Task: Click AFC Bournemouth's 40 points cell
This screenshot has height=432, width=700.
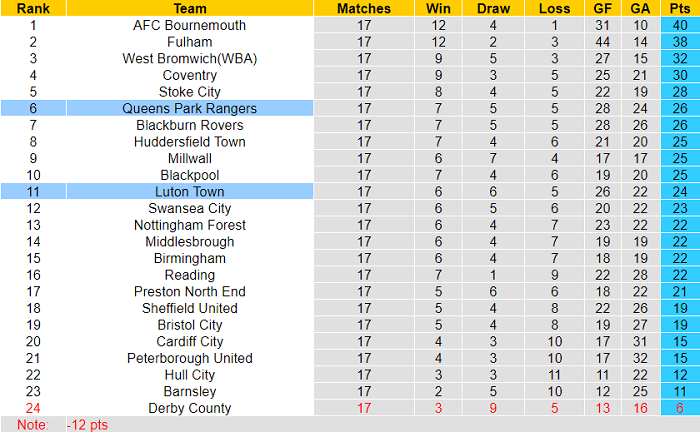Action: 680,25
